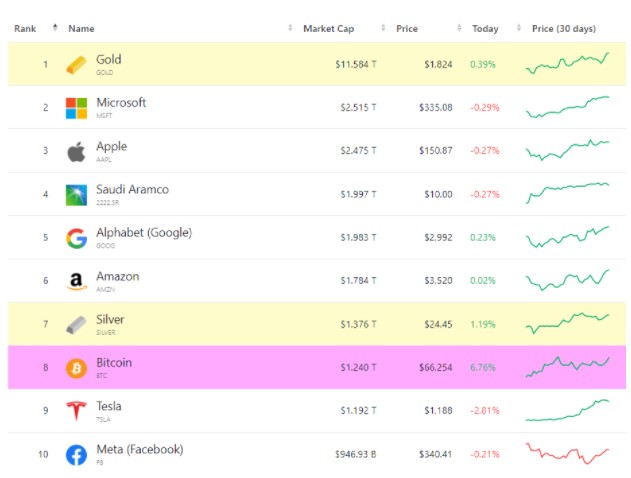The width and height of the screenshot is (631, 478).
Task: Sort by Today change column
Action: point(485,28)
